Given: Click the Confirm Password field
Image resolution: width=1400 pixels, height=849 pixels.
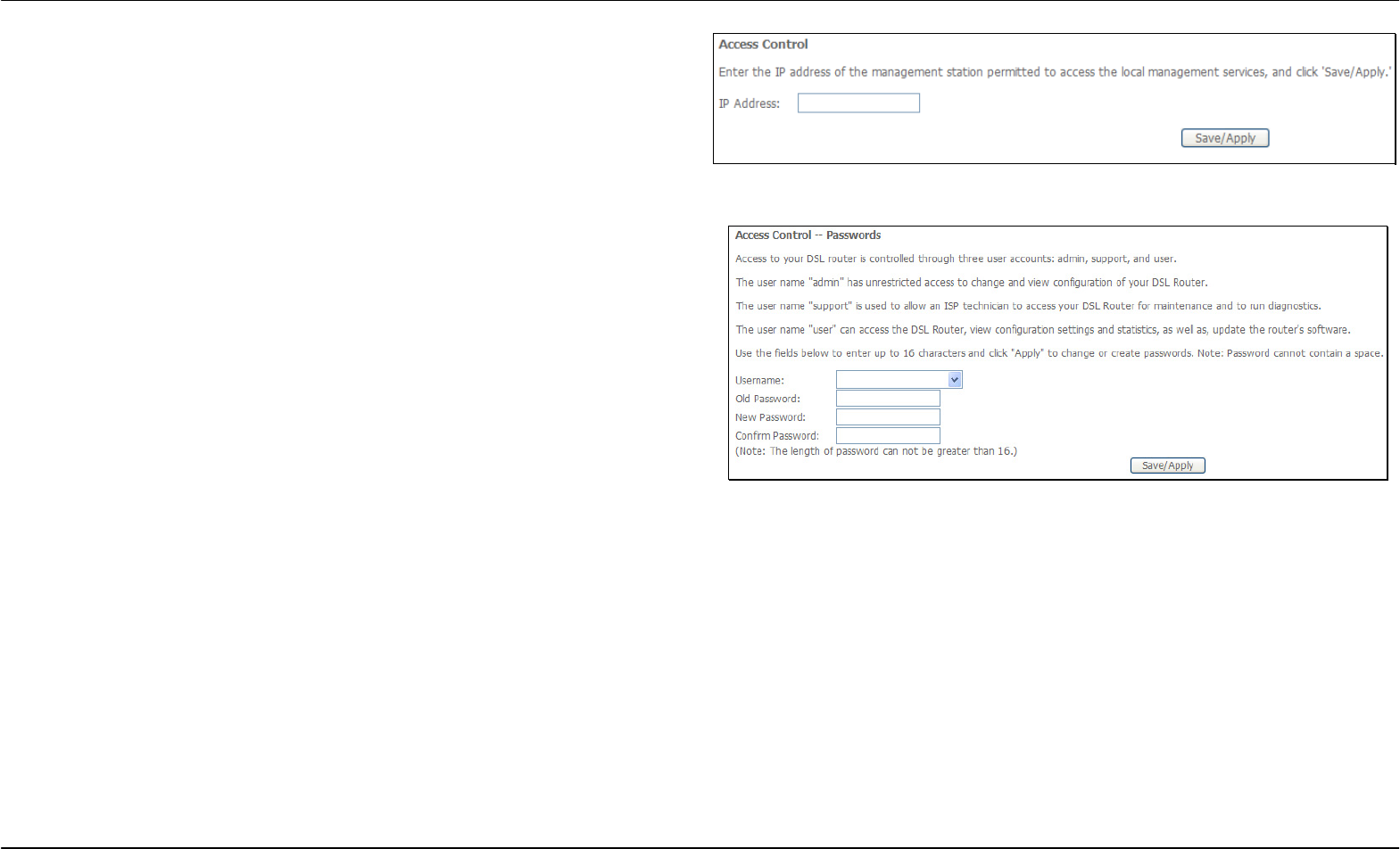Looking at the screenshot, I should coord(888,436).
